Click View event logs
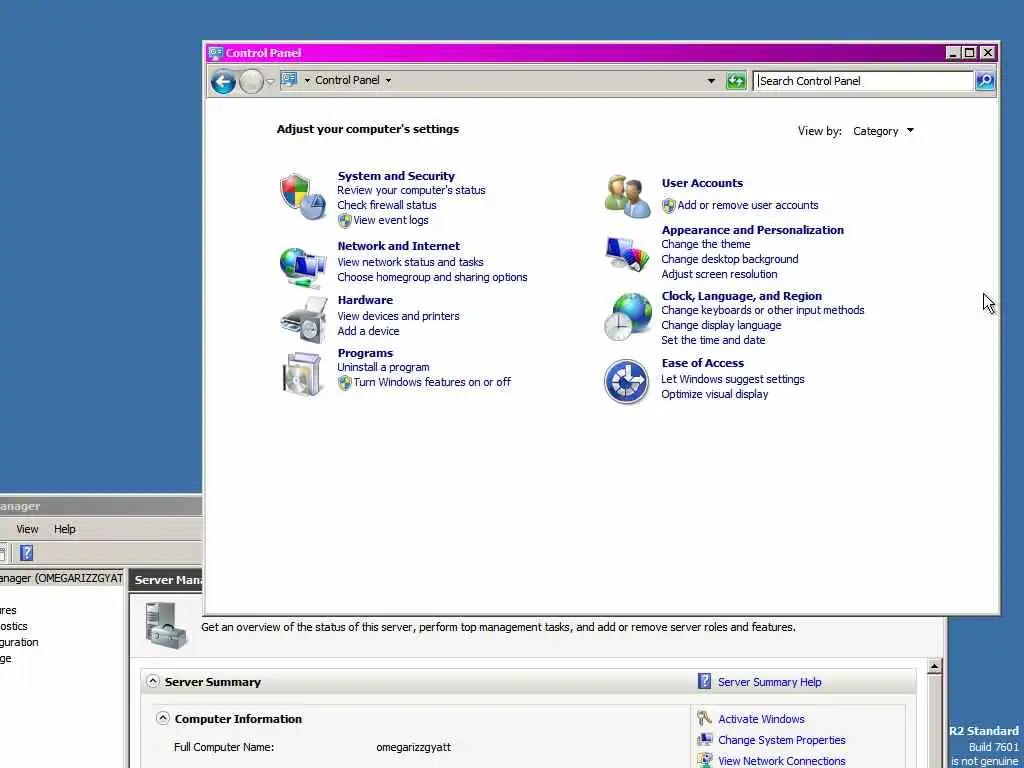The width and height of the screenshot is (1024, 768). click(x=391, y=220)
